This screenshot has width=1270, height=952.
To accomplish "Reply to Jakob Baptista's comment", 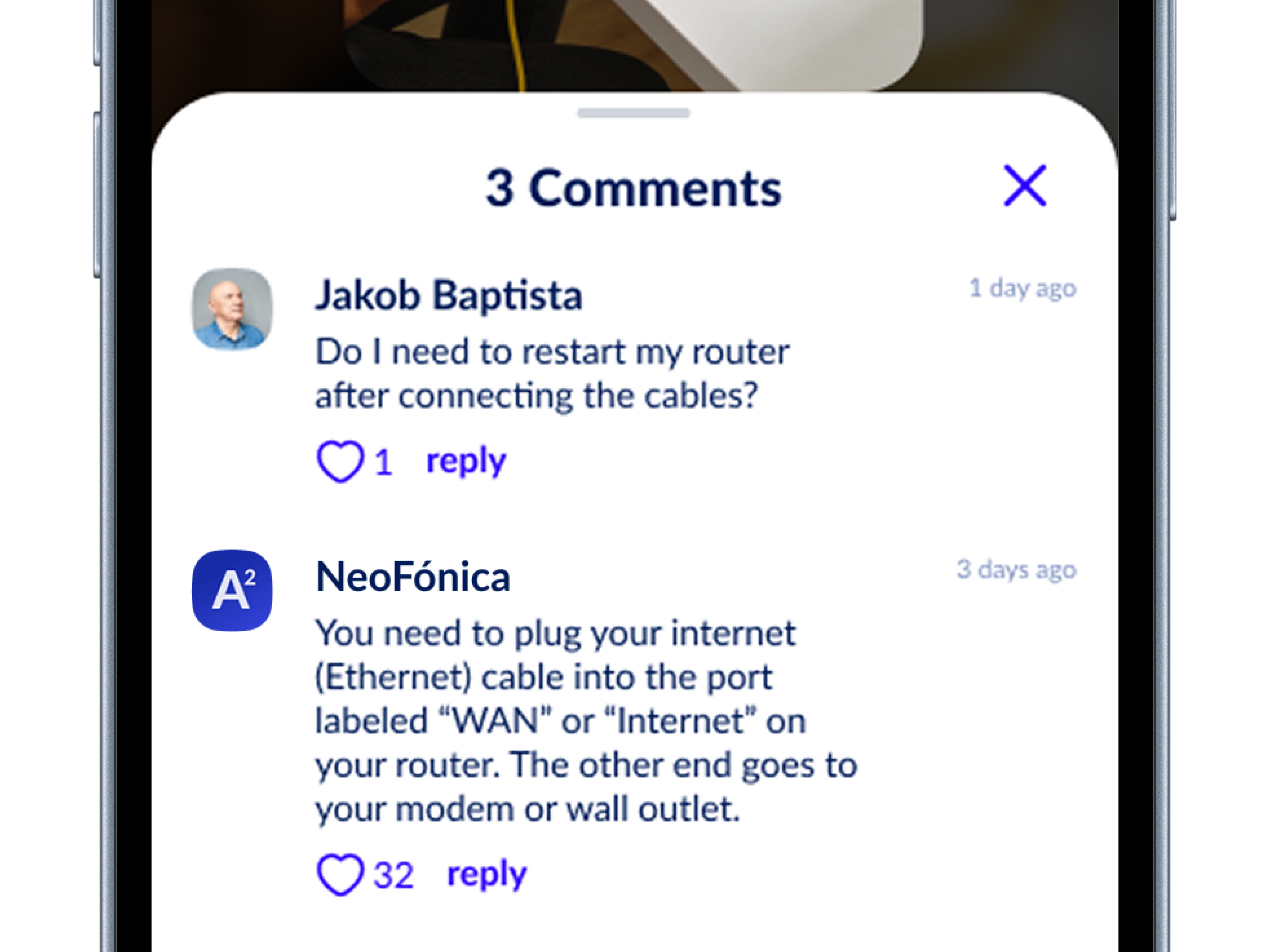I will click(x=466, y=461).
